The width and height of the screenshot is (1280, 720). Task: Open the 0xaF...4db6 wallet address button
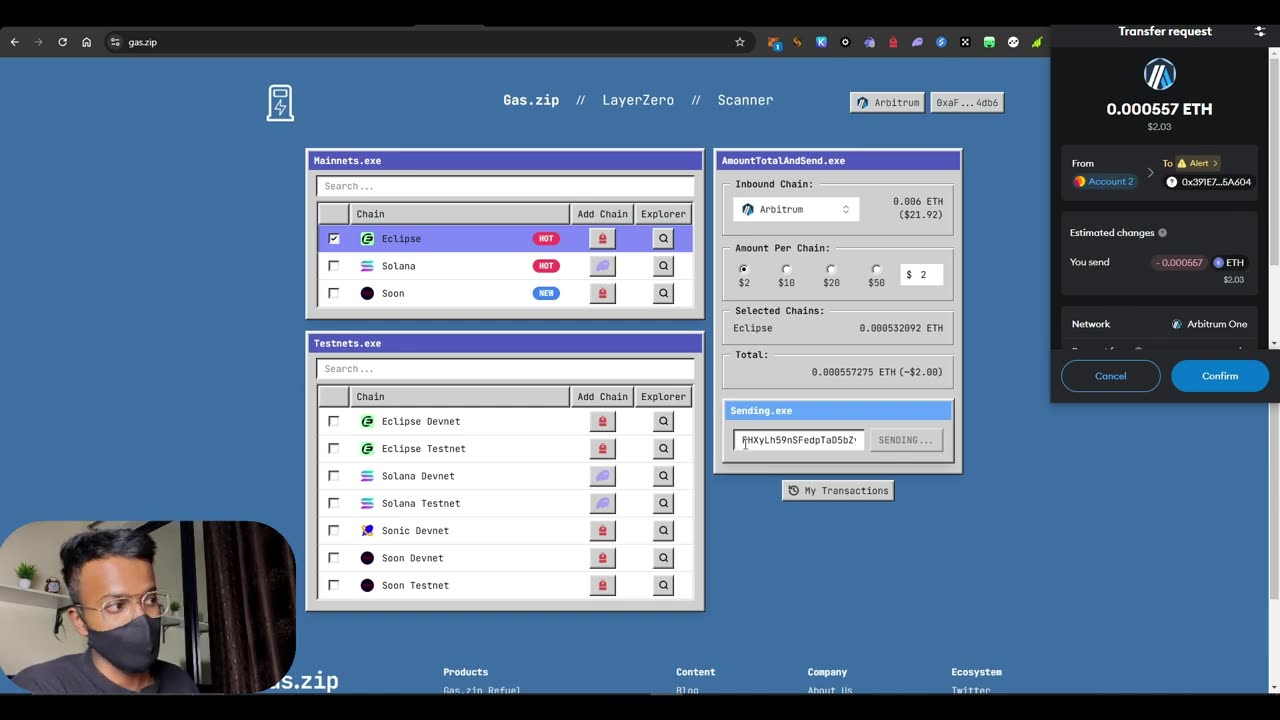coord(967,103)
